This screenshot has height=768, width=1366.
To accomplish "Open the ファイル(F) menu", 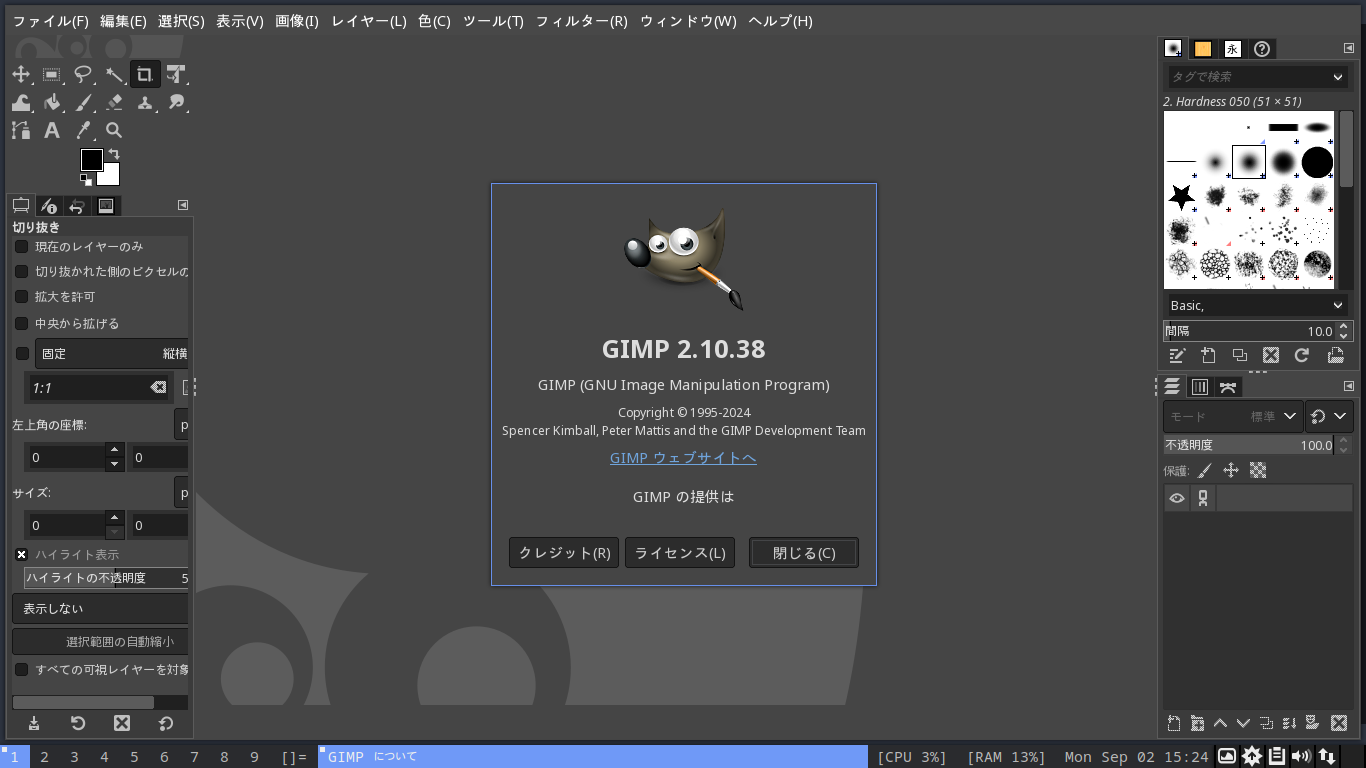I will point(50,21).
